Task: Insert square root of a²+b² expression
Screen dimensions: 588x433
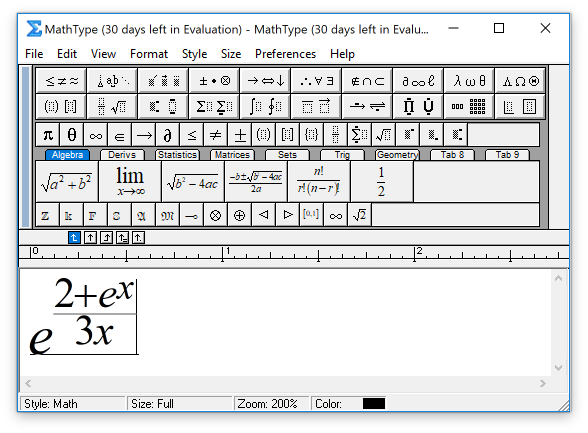Action: [67, 182]
